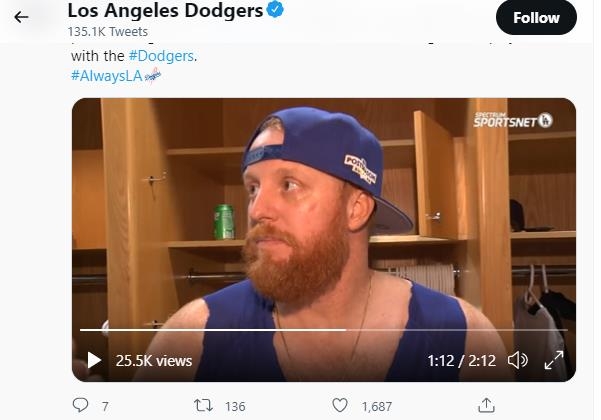Click the 1:12 / 2:12 time display

point(461,360)
